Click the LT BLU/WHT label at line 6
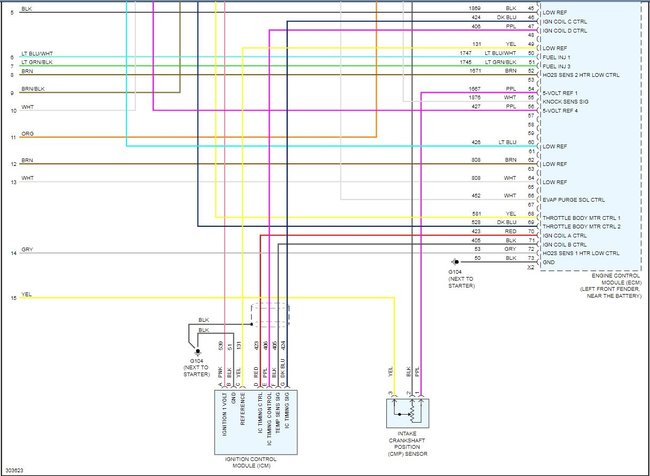 coord(37,54)
